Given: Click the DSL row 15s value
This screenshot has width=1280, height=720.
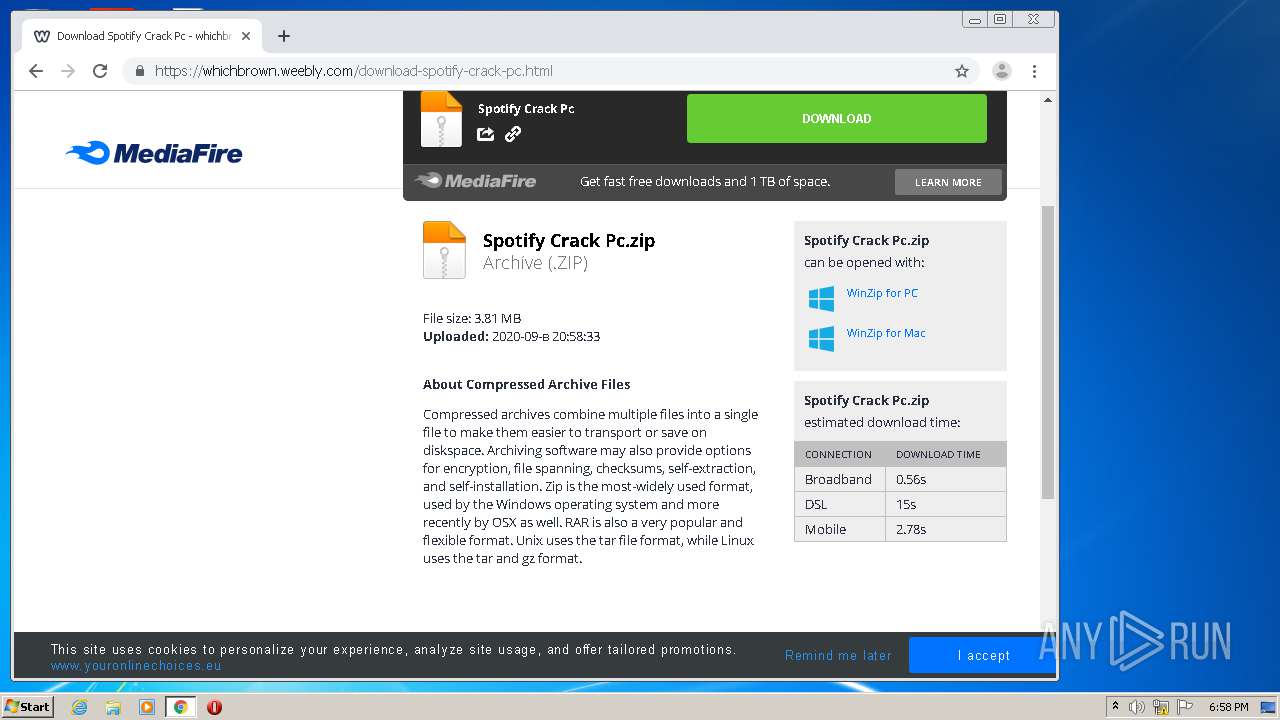Looking at the screenshot, I should pyautogui.click(x=906, y=504).
